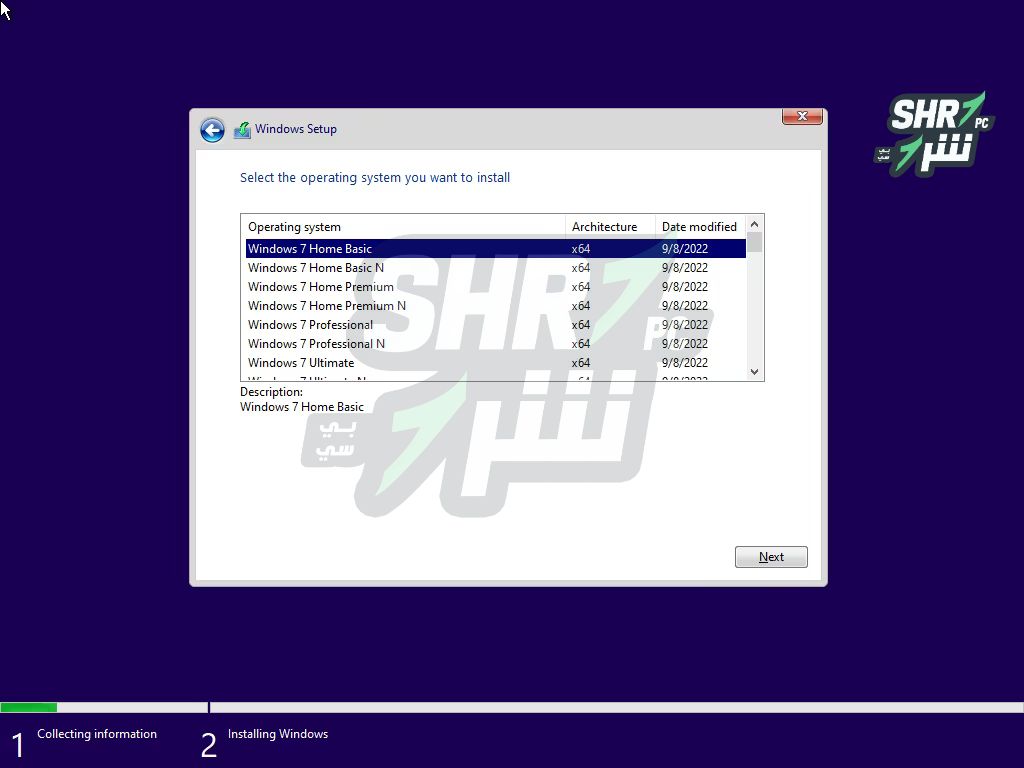This screenshot has height=768, width=1024.
Task: Click the Windows Setup title icon
Action: coord(242,130)
